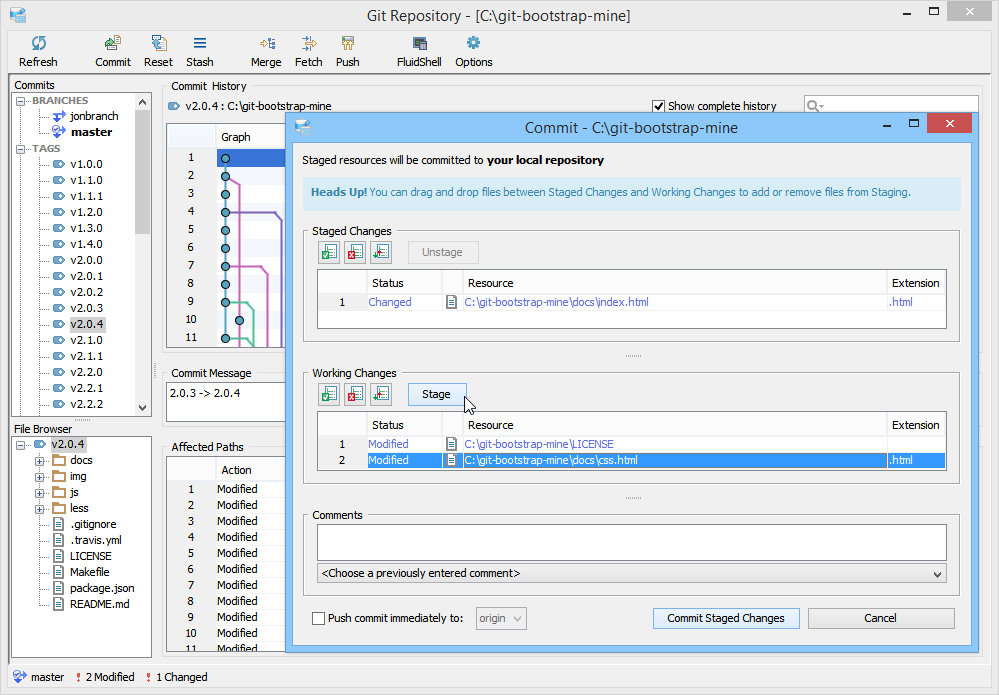
Task: Select the master branch
Action: pyautogui.click(x=92, y=132)
